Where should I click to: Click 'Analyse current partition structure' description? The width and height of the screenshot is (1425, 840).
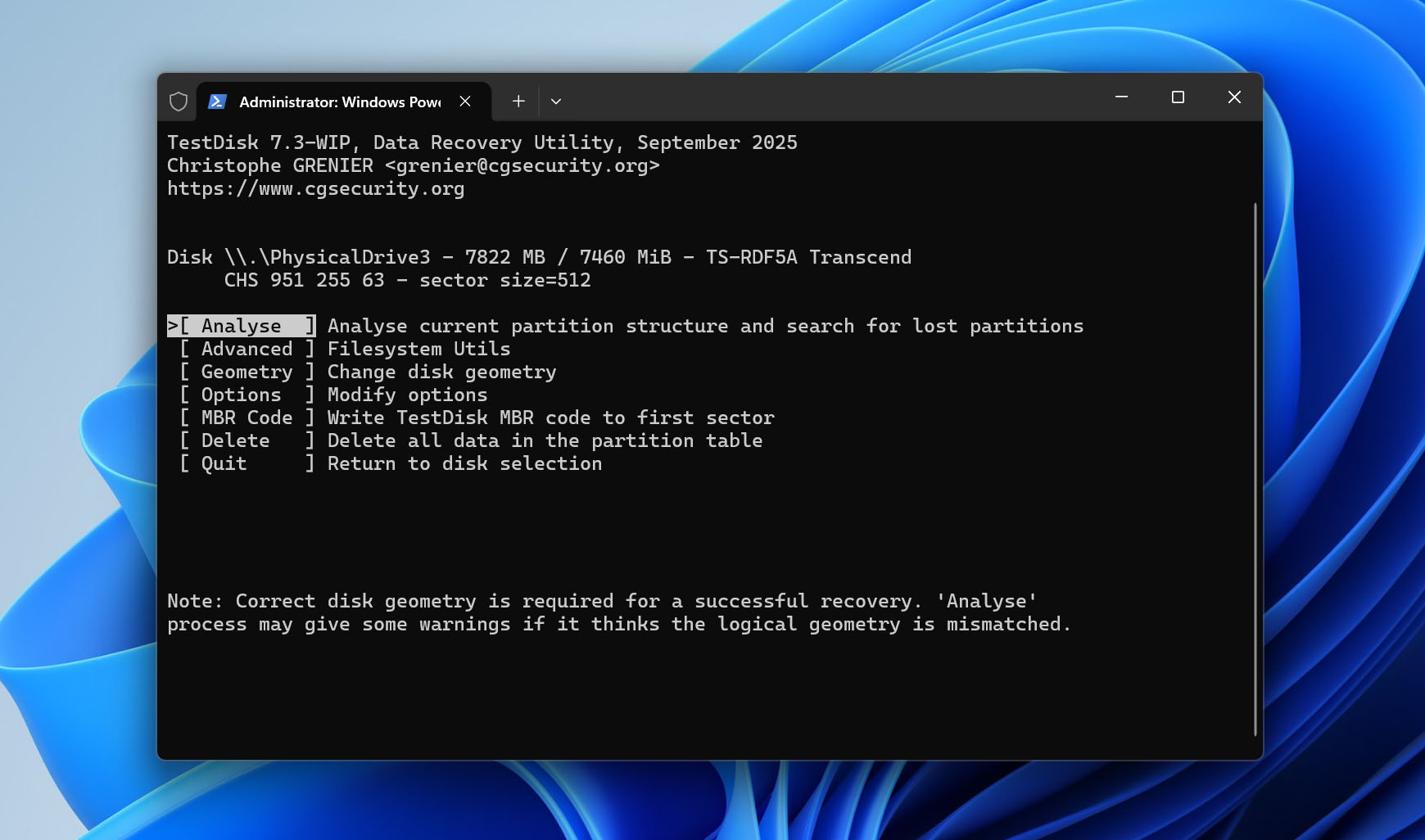point(705,326)
